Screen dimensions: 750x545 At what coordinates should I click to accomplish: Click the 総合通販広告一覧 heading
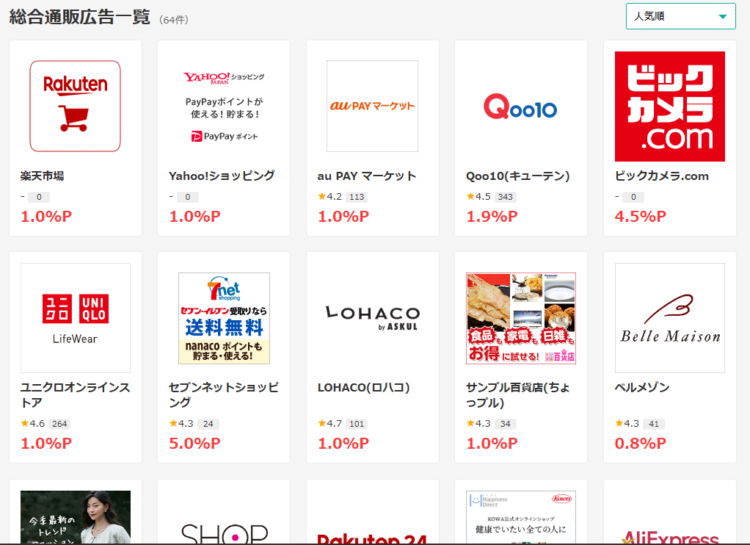tap(80, 17)
